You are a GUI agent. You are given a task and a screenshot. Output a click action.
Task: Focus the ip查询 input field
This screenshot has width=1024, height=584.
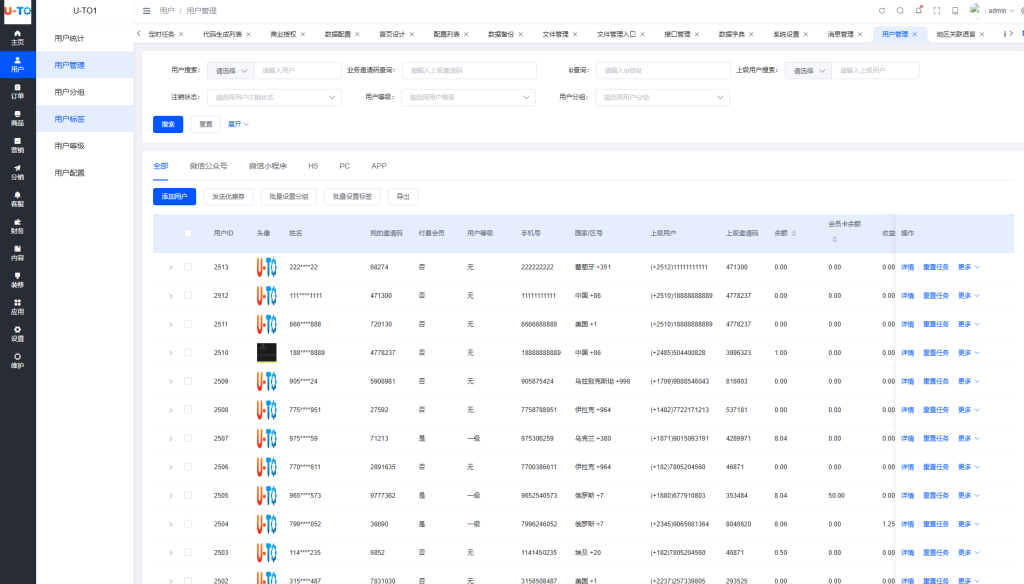663,71
